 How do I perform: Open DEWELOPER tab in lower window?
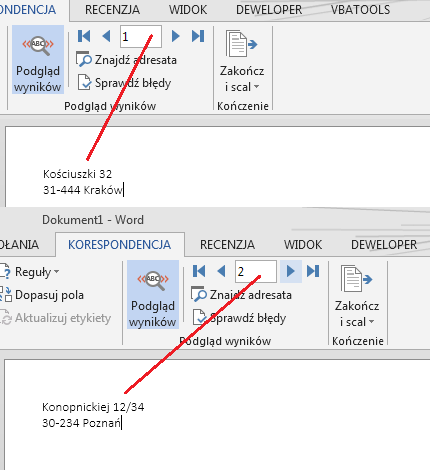[x=384, y=245]
